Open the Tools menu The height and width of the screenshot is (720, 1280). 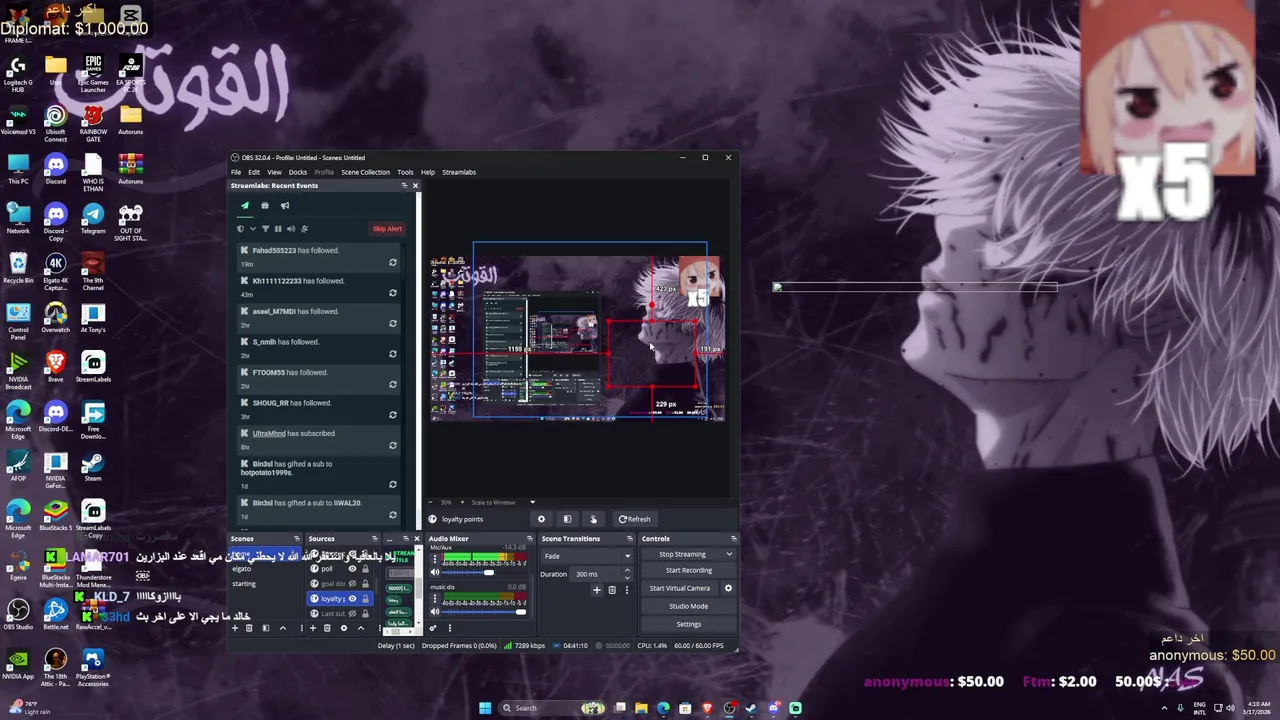pyautogui.click(x=405, y=172)
